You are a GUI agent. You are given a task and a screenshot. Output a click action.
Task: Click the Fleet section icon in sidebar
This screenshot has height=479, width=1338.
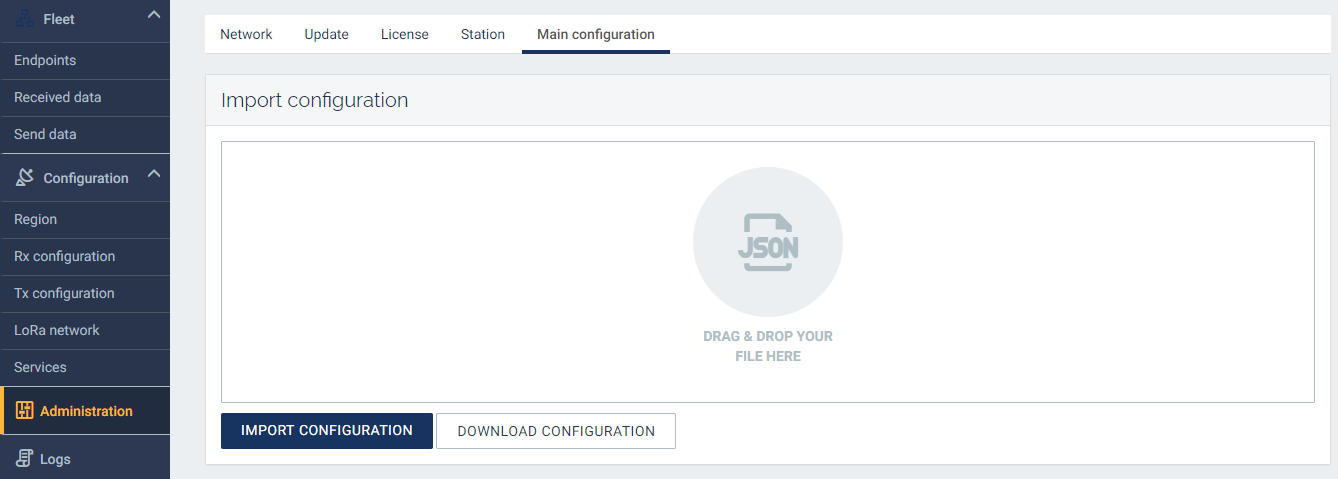point(25,18)
